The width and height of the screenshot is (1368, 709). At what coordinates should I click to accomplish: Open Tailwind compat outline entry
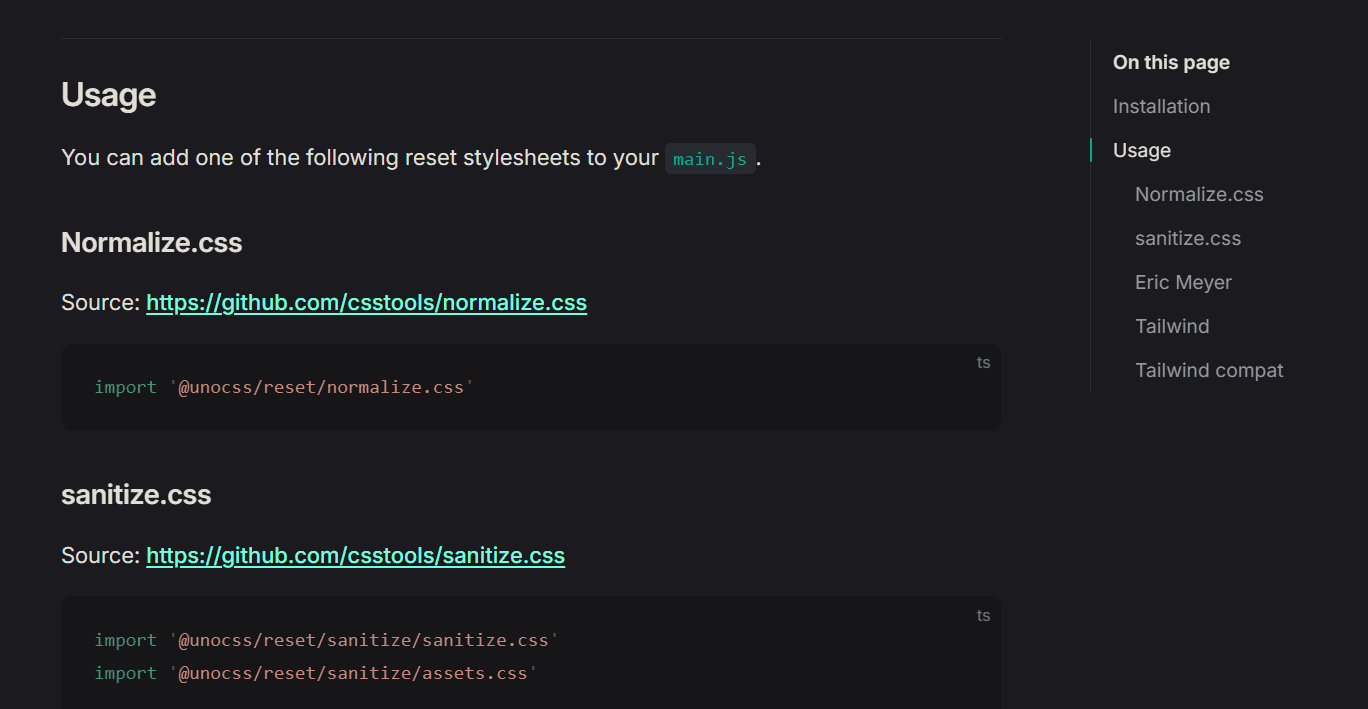1209,370
